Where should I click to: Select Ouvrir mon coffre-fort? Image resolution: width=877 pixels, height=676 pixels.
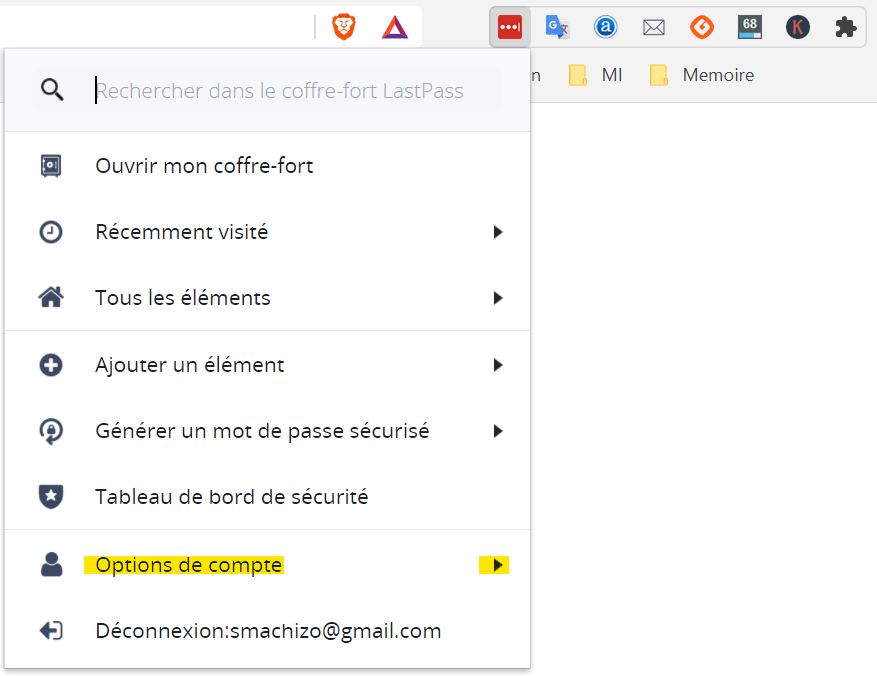(267, 166)
